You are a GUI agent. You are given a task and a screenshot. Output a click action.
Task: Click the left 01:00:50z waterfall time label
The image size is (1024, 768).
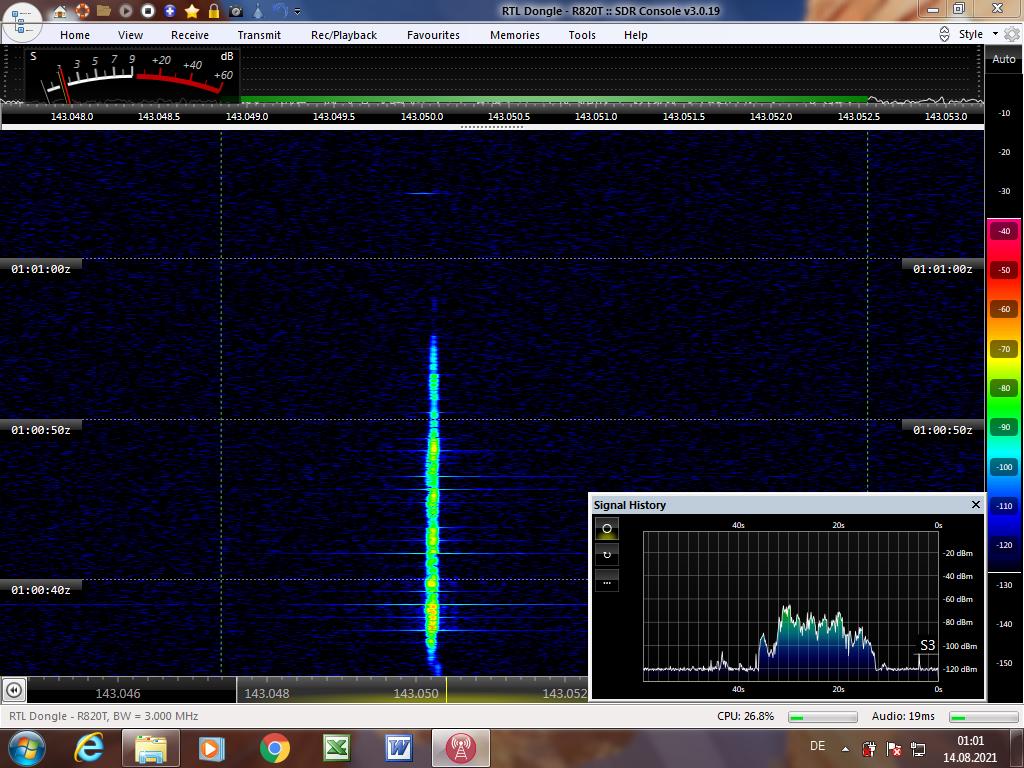(40, 430)
